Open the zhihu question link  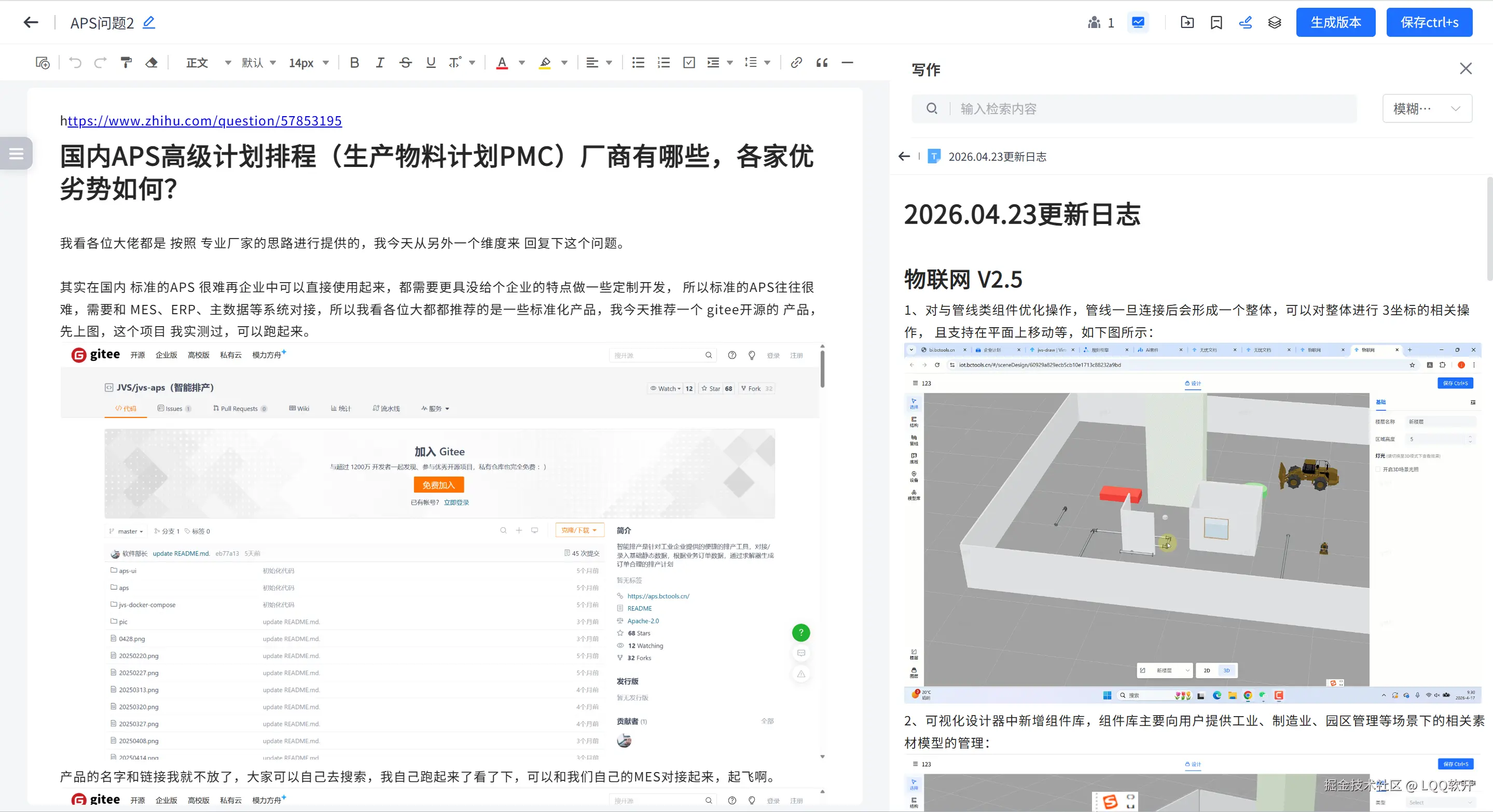tap(204, 121)
